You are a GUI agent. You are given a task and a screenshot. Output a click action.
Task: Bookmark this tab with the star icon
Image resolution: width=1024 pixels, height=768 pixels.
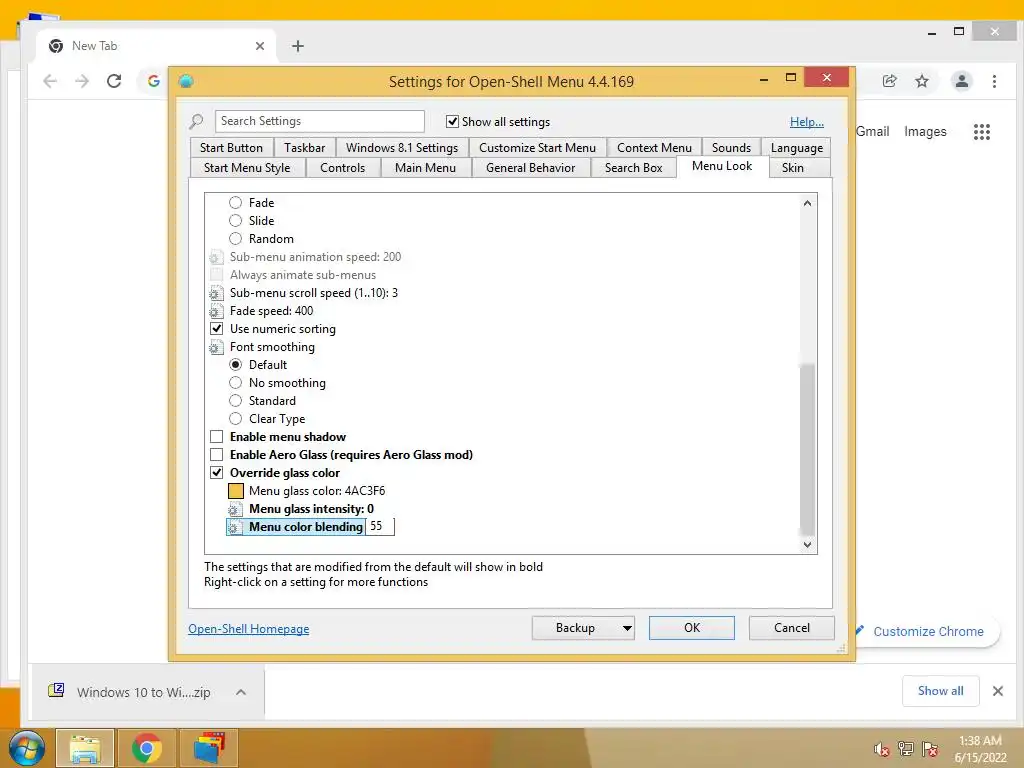point(921,81)
